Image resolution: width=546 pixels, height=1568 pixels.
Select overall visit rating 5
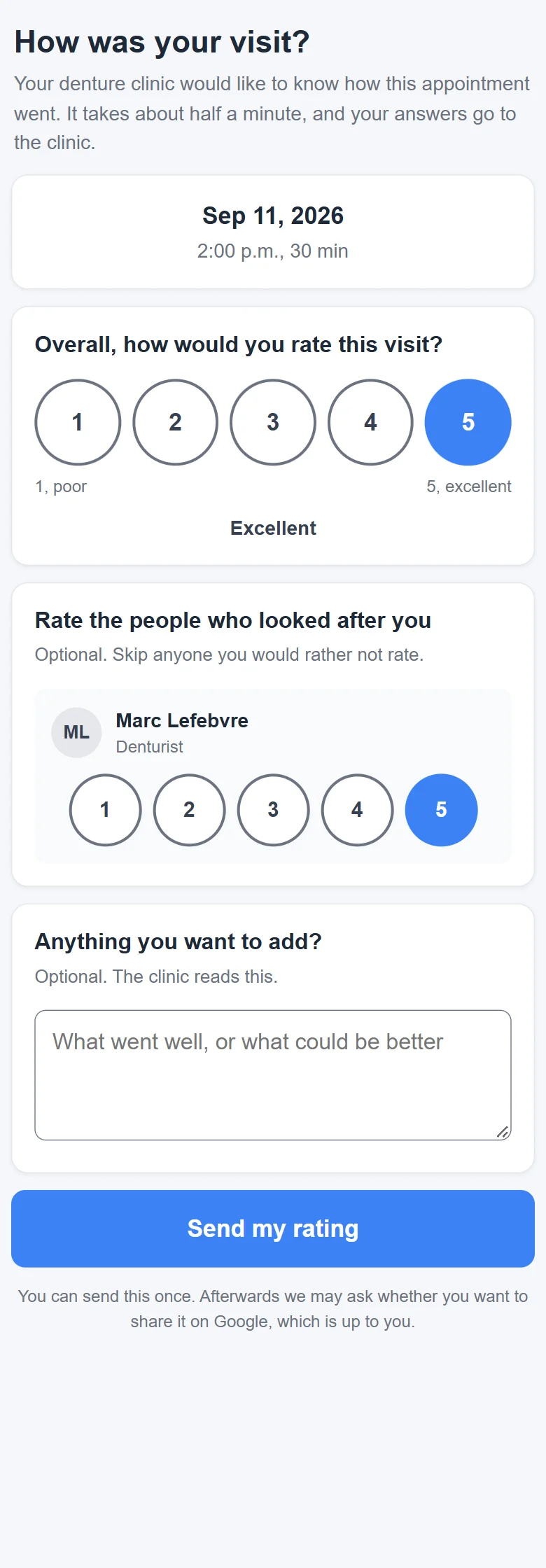pos(468,422)
